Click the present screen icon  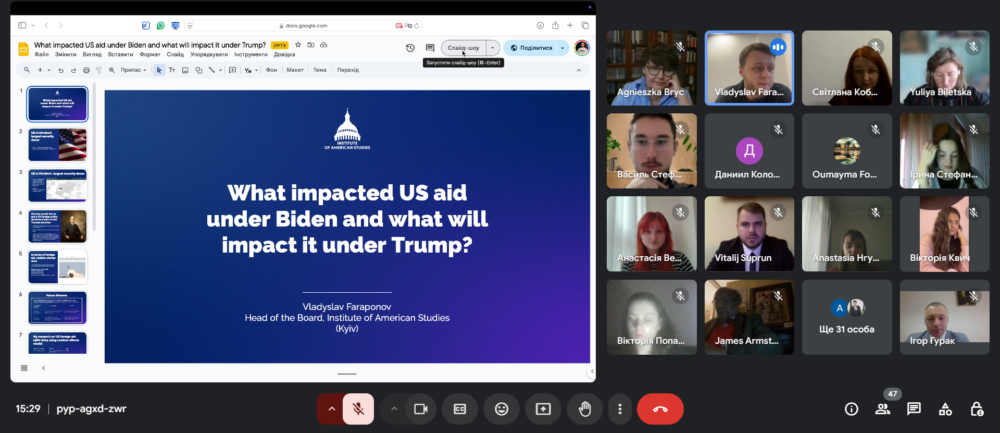click(543, 408)
